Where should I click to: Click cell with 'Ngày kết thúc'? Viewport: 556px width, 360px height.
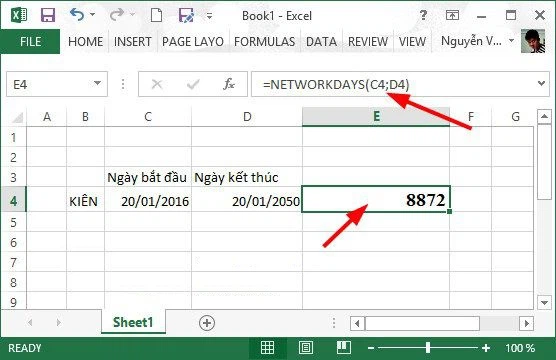click(x=247, y=177)
